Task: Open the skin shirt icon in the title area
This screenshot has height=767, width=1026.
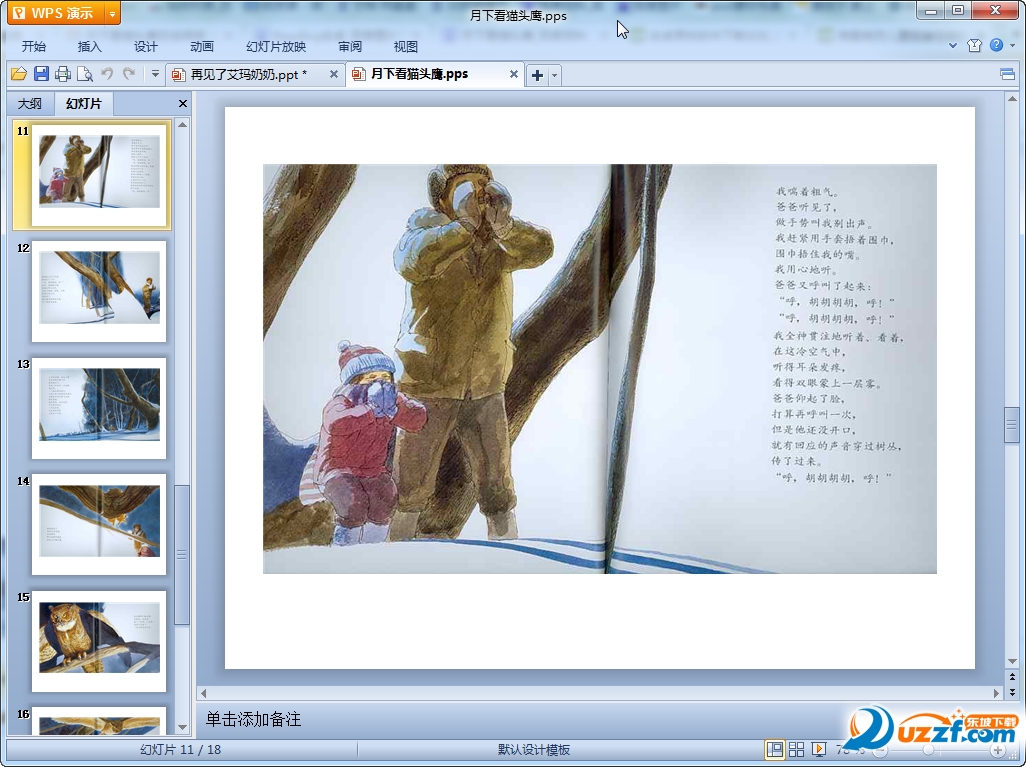Action: (974, 45)
